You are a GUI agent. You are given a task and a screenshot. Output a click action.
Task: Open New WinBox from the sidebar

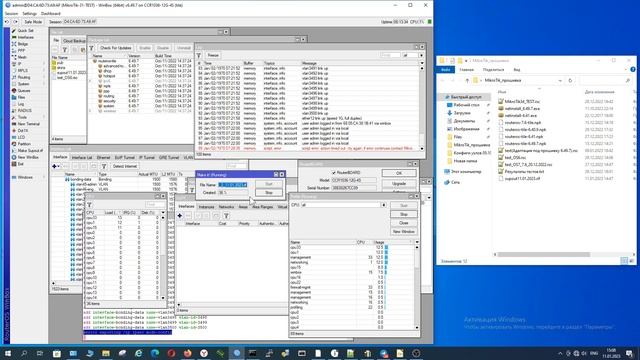pos(28,157)
